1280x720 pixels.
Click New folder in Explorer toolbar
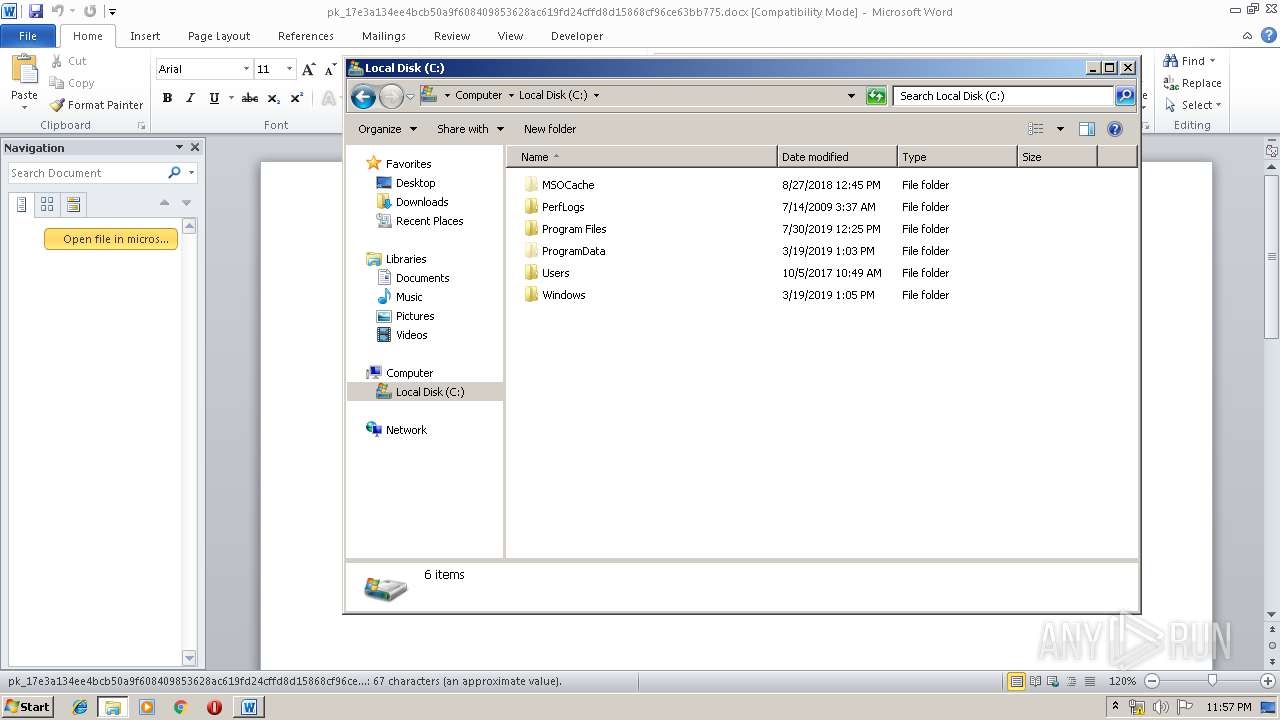[550, 129]
